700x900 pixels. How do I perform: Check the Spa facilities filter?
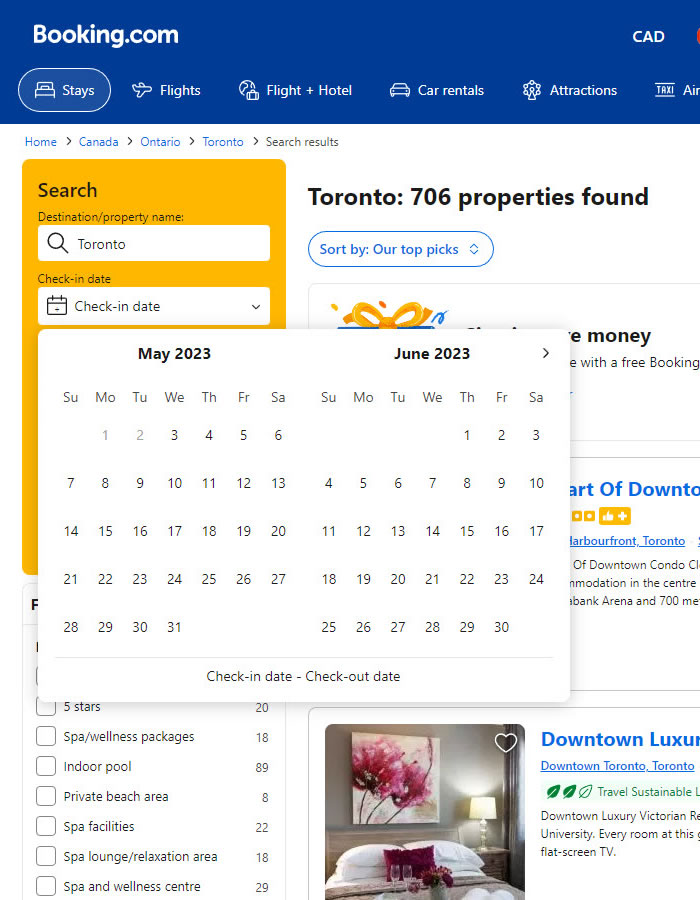click(46, 827)
